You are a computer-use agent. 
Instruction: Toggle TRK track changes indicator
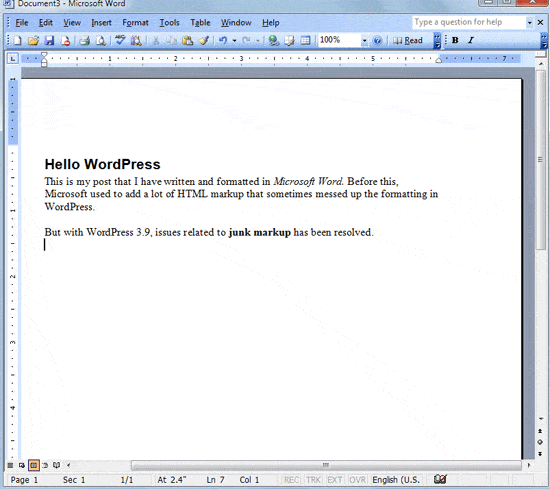(313, 480)
